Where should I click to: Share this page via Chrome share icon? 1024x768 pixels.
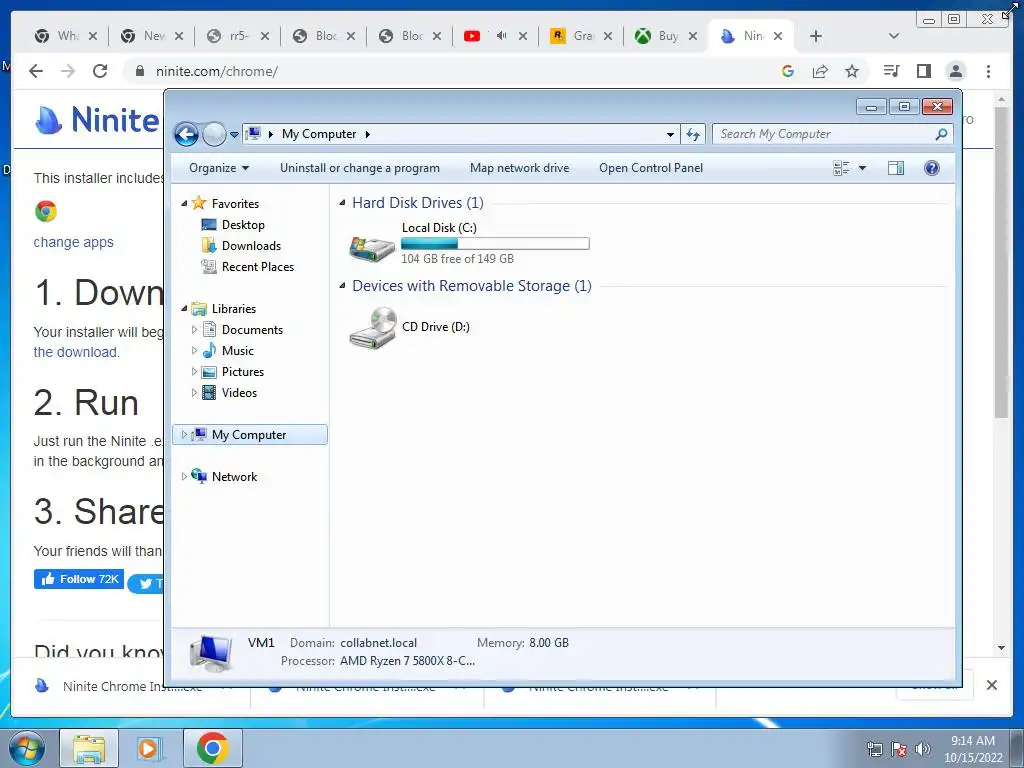[820, 71]
